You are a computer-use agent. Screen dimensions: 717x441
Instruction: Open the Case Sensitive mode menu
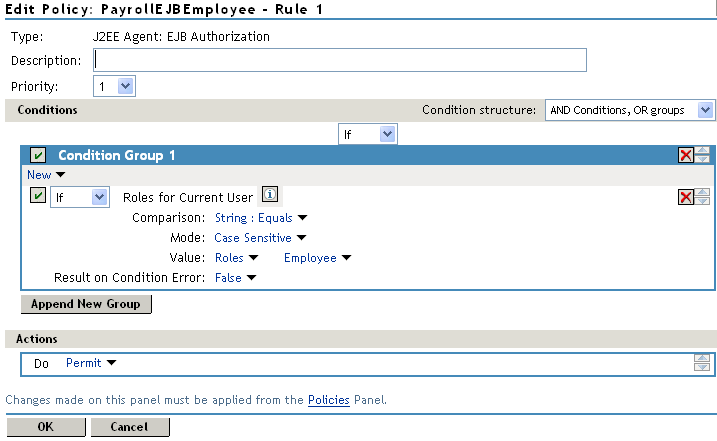(x=260, y=238)
